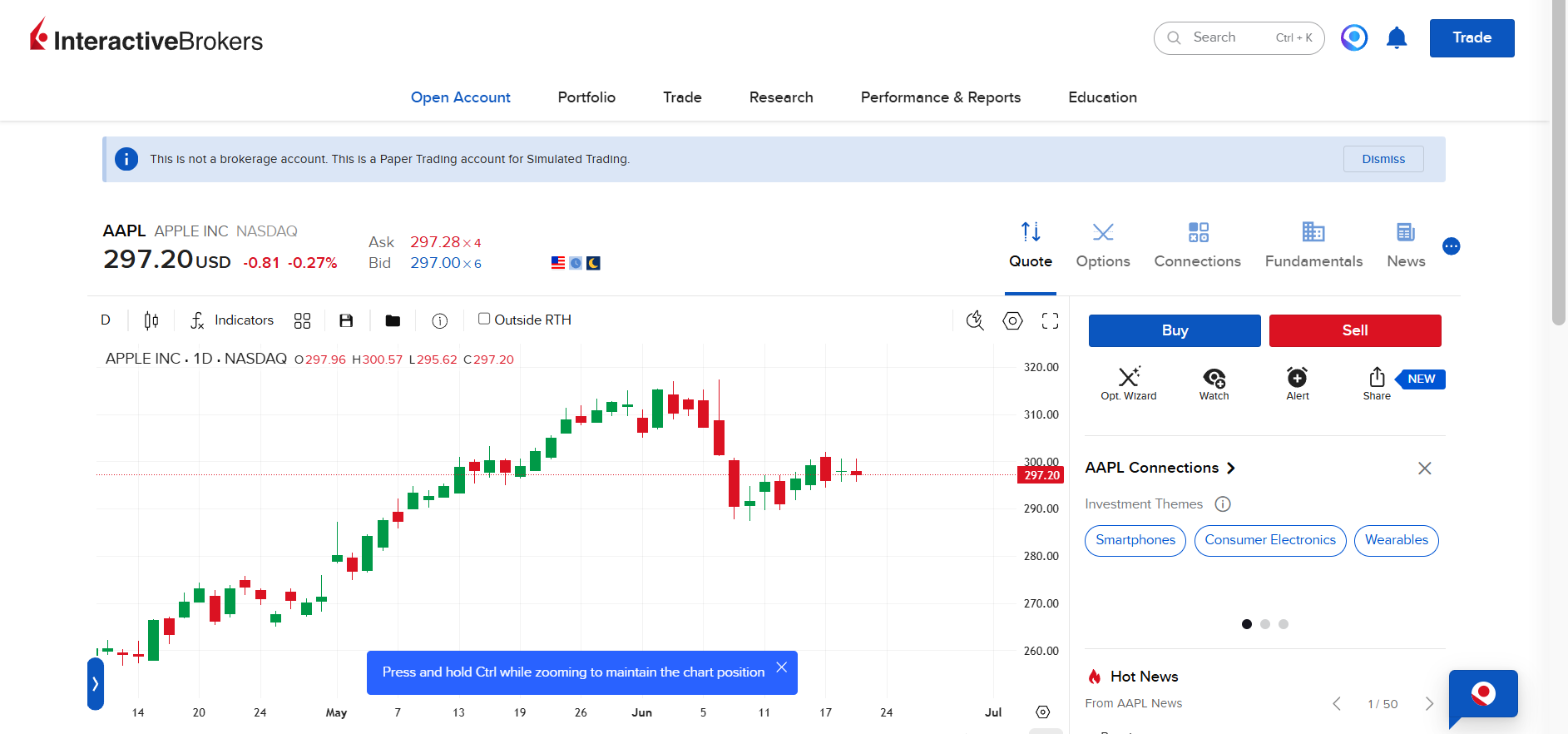1568x734 pixels.
Task: Create an Alert for AAPL
Action: [1298, 384]
